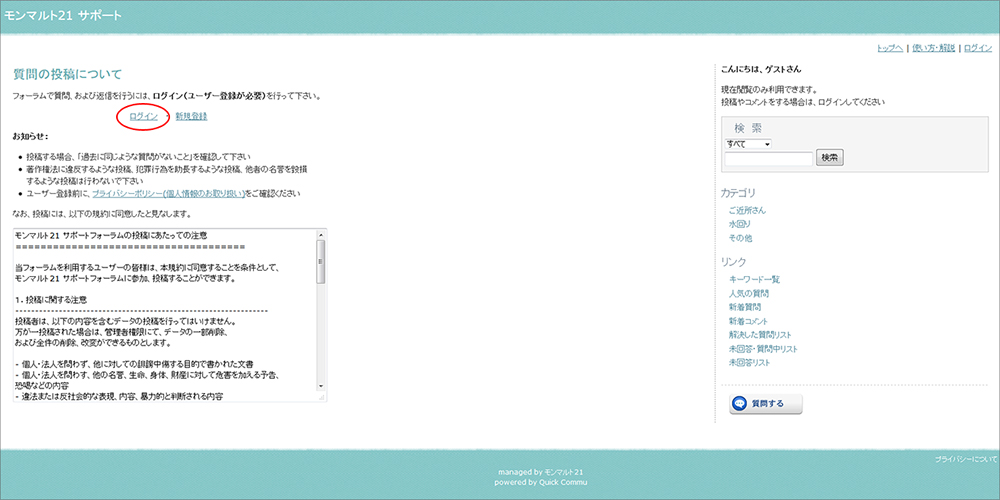Image resolution: width=1000 pixels, height=500 pixels.
Task: Click the search keyword input field
Action: point(768,159)
